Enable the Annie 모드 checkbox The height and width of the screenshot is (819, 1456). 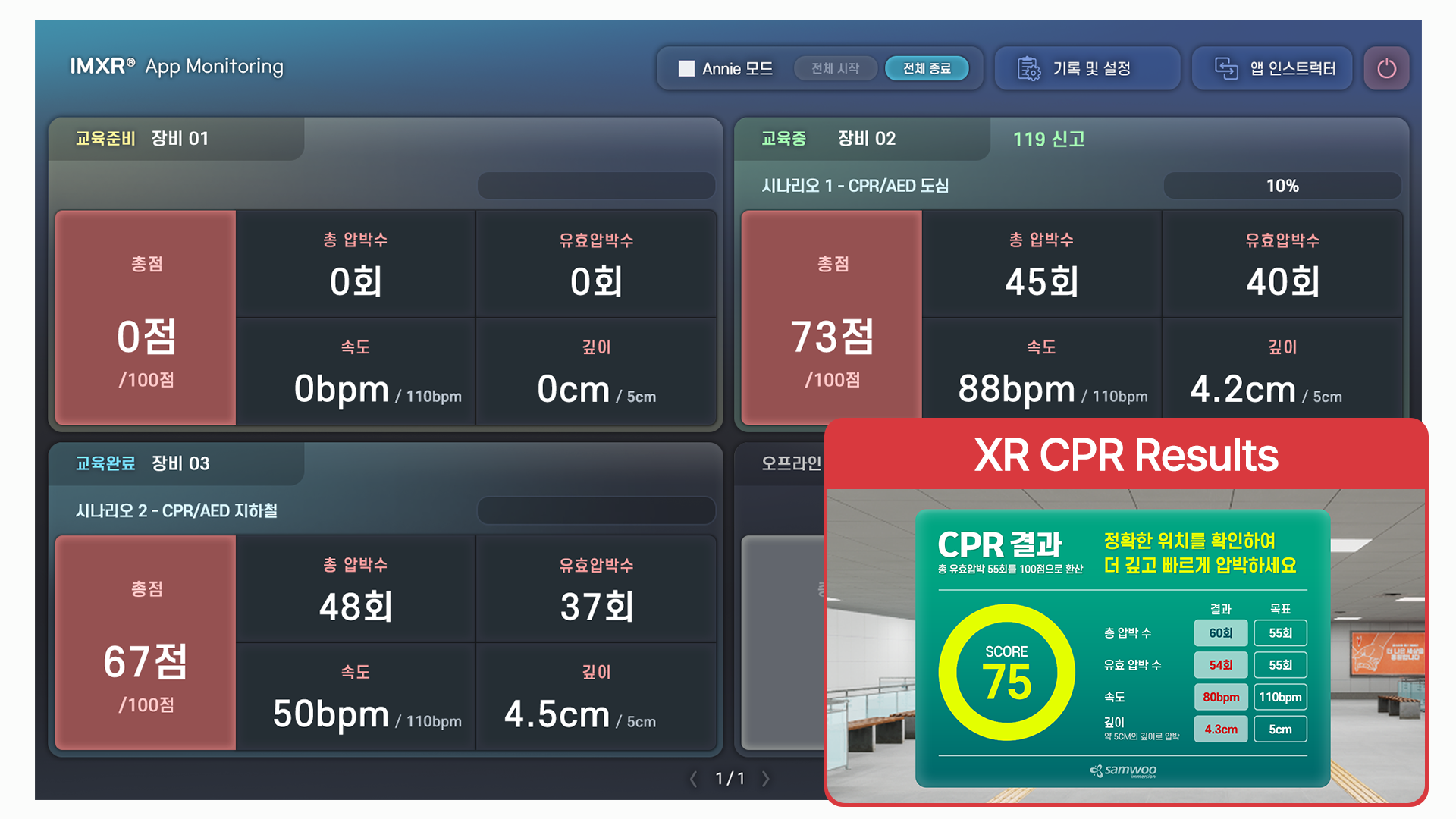pyautogui.click(x=686, y=68)
